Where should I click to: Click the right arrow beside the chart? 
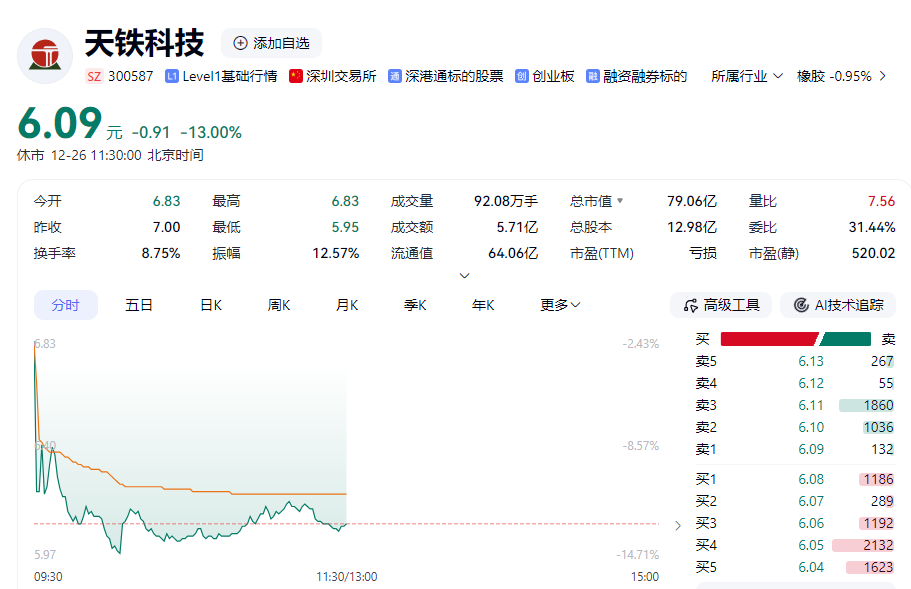click(x=678, y=525)
